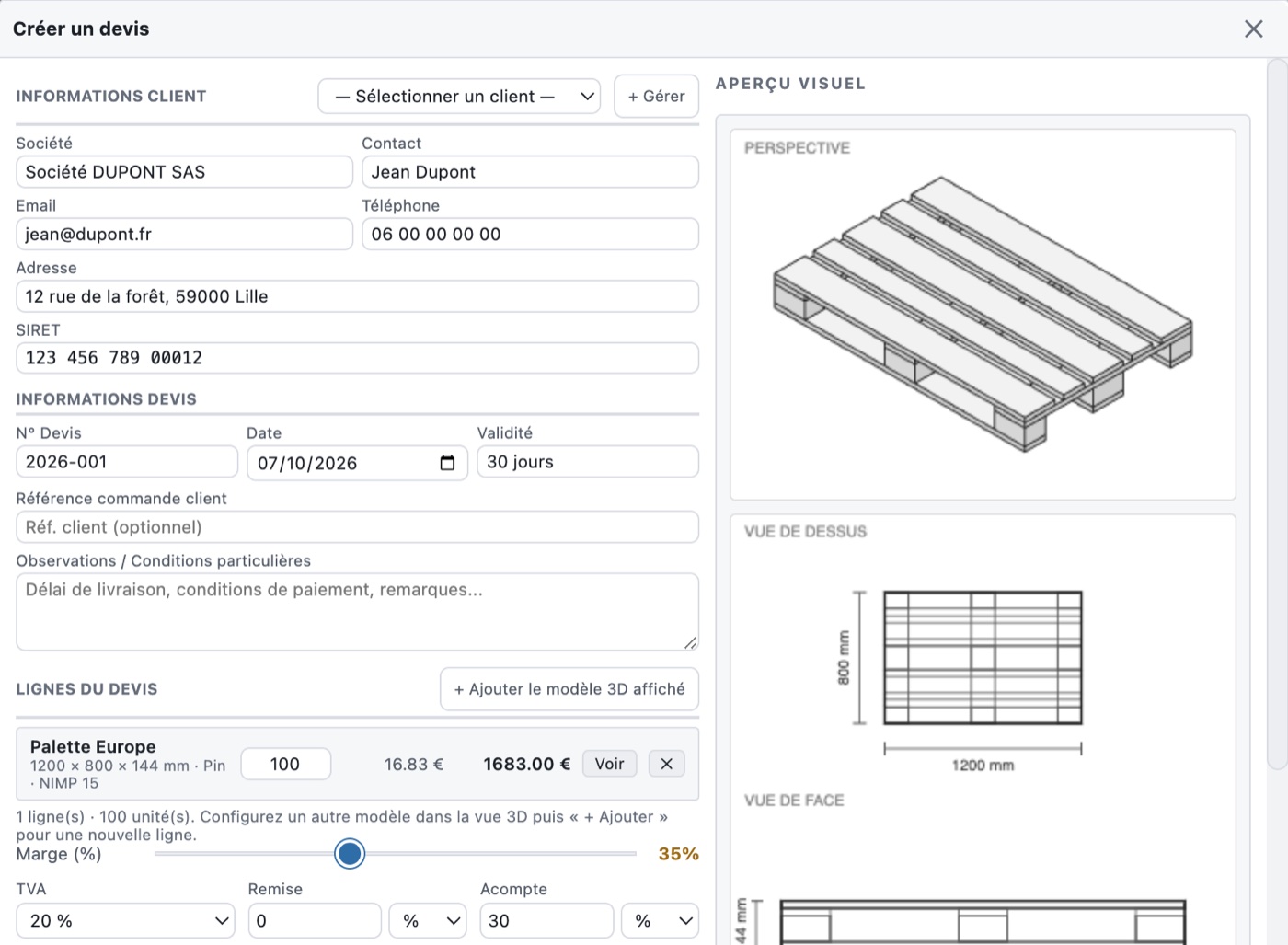
Task: Focus the SIRET input field
Action: [x=358, y=358]
